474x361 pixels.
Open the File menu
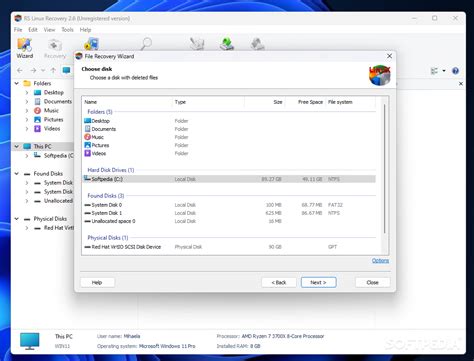coord(18,30)
